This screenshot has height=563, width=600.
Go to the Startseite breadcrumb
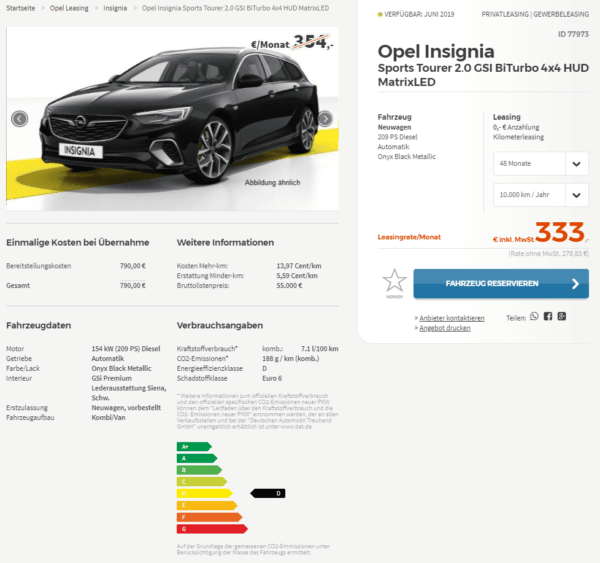coord(21,8)
